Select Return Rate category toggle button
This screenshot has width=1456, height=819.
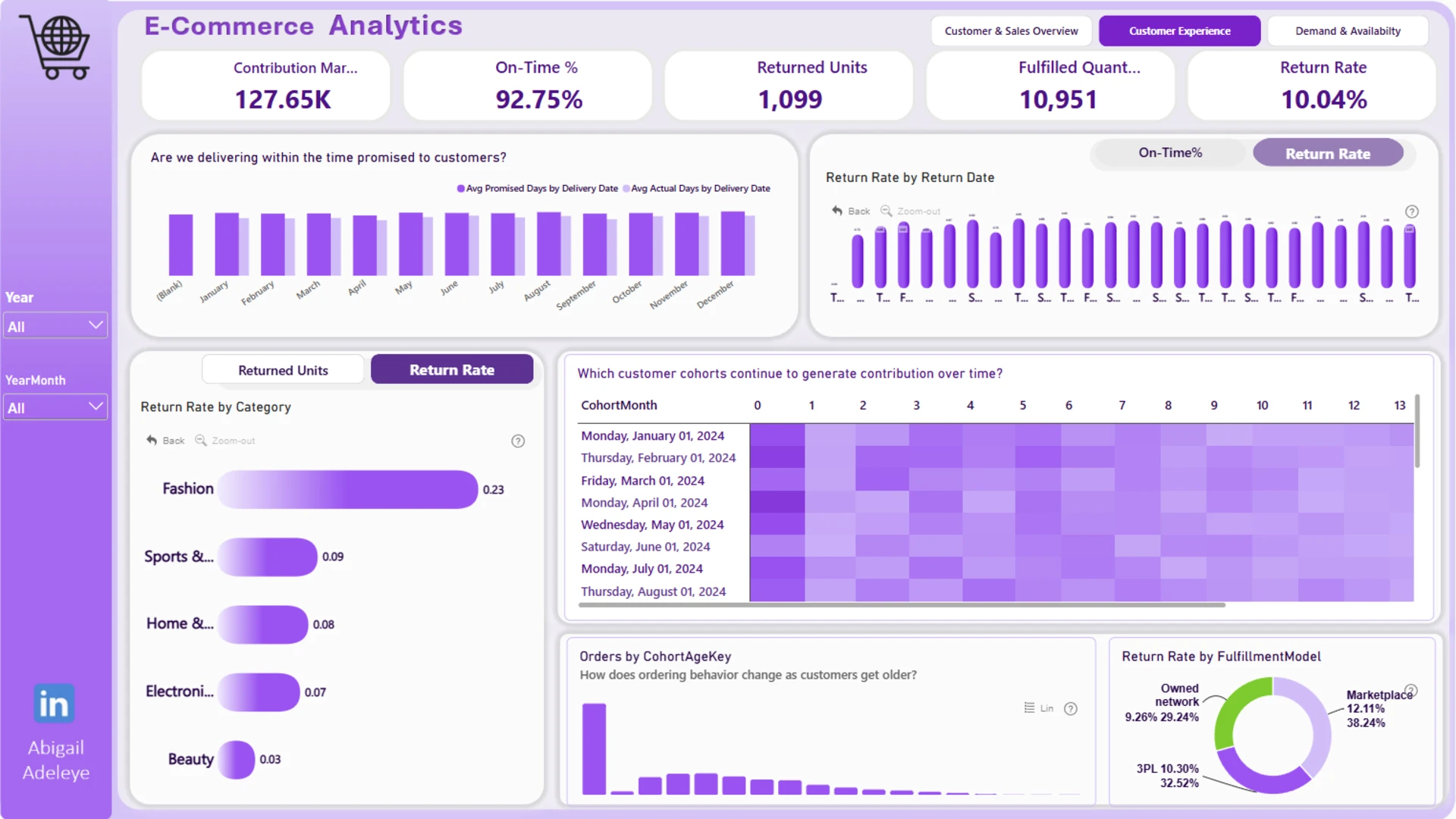452,370
